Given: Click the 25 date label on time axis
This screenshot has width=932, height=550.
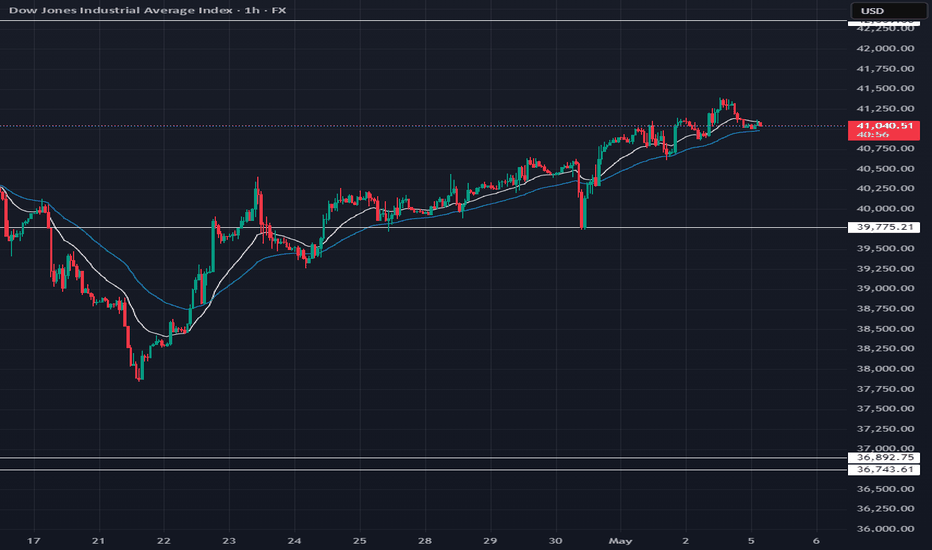Looking at the screenshot, I should 359,540.
